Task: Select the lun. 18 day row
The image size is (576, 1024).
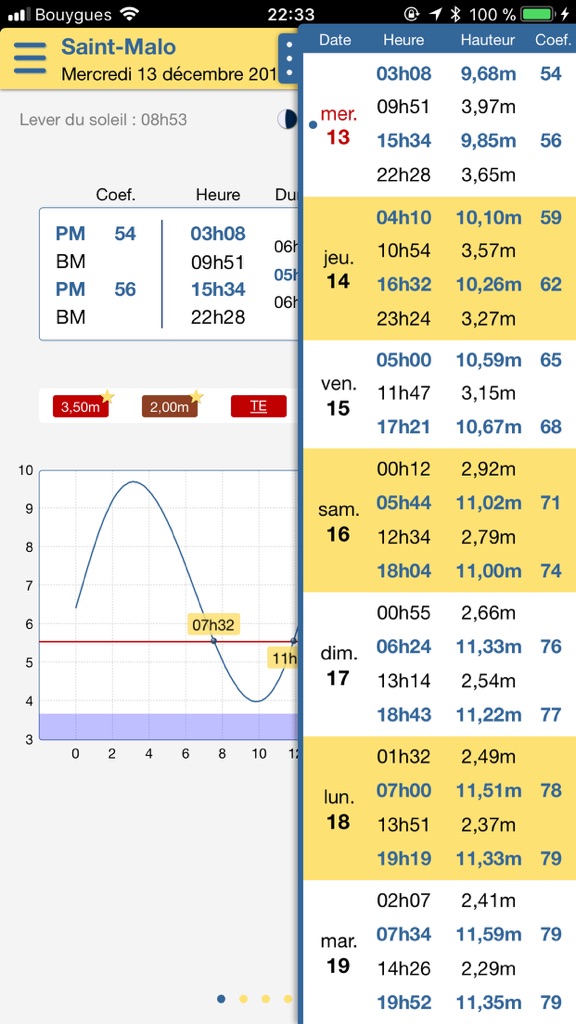Action: 441,808
